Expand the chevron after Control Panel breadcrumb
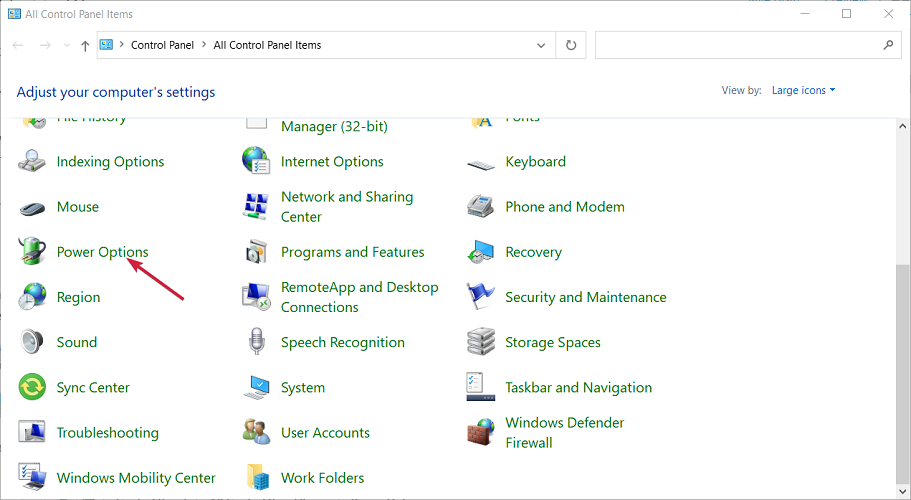The height and width of the screenshot is (500, 911). click(204, 45)
